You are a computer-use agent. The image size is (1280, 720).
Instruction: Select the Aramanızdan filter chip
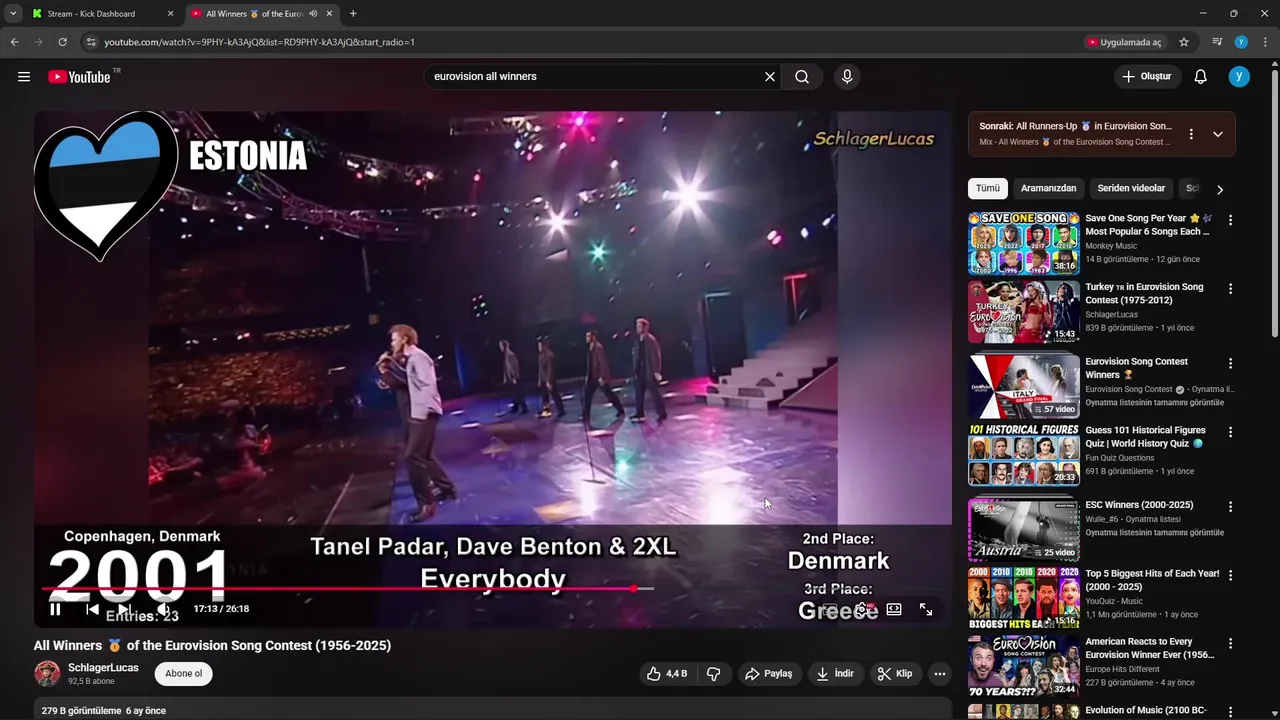(x=1048, y=188)
